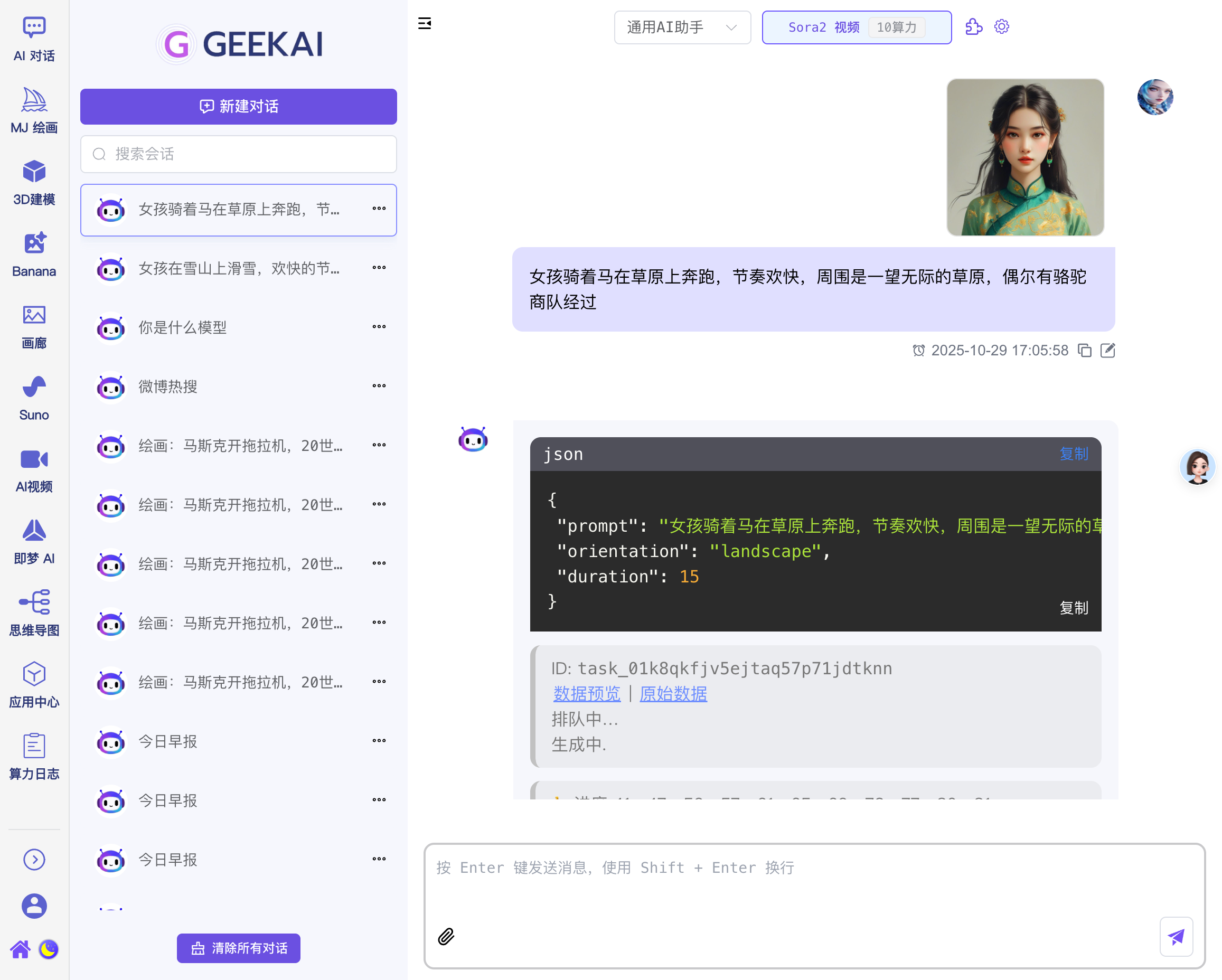Screen dimensions: 1222x980
Task: Collapse the chat list with the sidebar toggle
Action: coord(425,23)
